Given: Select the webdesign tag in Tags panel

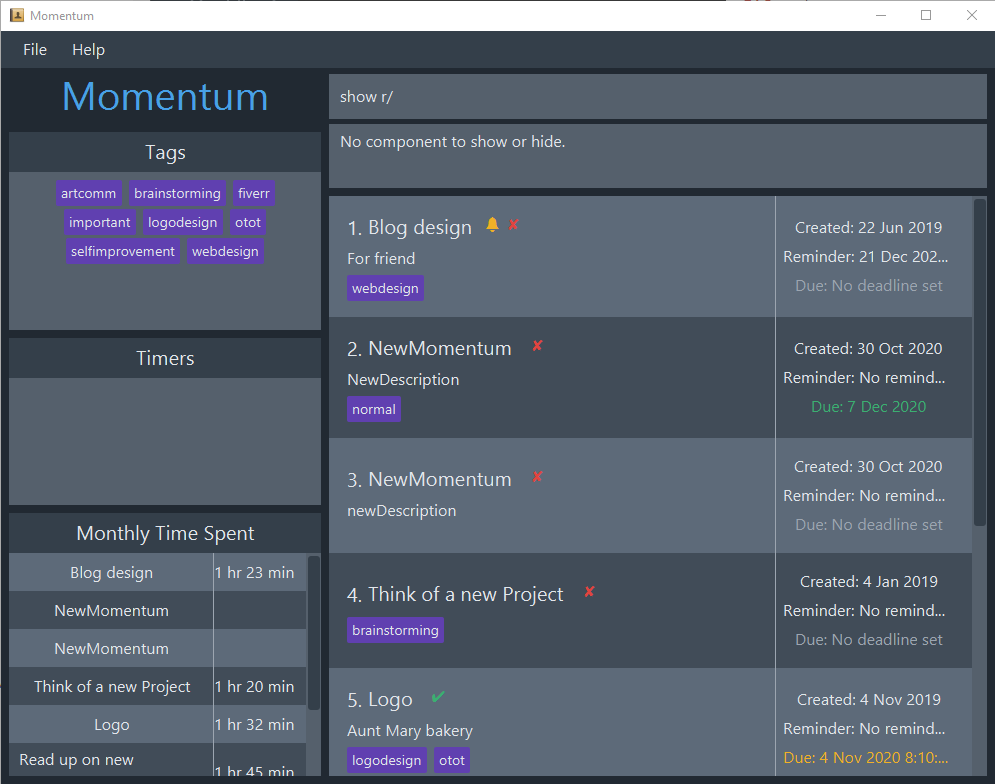Looking at the screenshot, I should coord(225,251).
